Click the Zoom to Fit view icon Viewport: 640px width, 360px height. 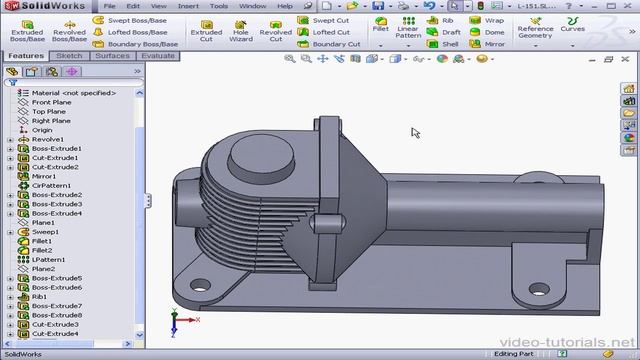tap(290, 59)
